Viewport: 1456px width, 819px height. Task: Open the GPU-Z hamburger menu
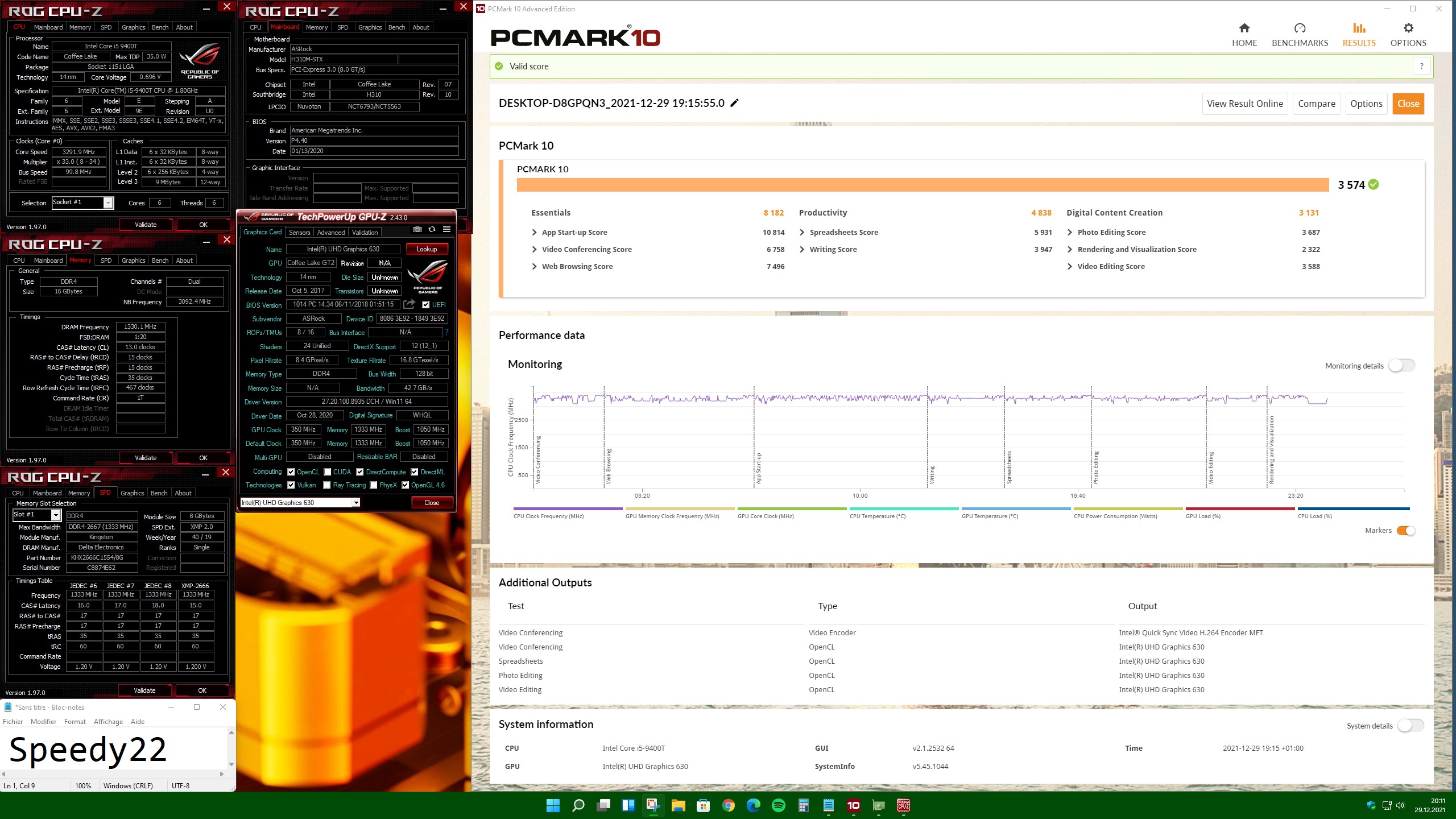point(447,229)
